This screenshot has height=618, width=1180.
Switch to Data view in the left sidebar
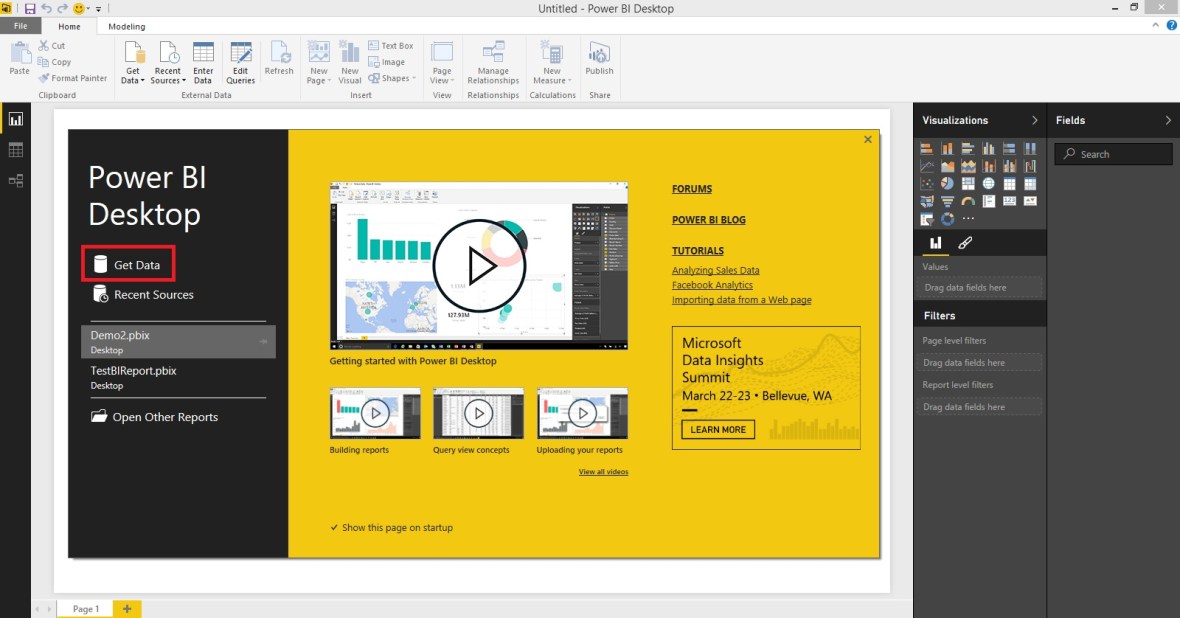coord(15,150)
